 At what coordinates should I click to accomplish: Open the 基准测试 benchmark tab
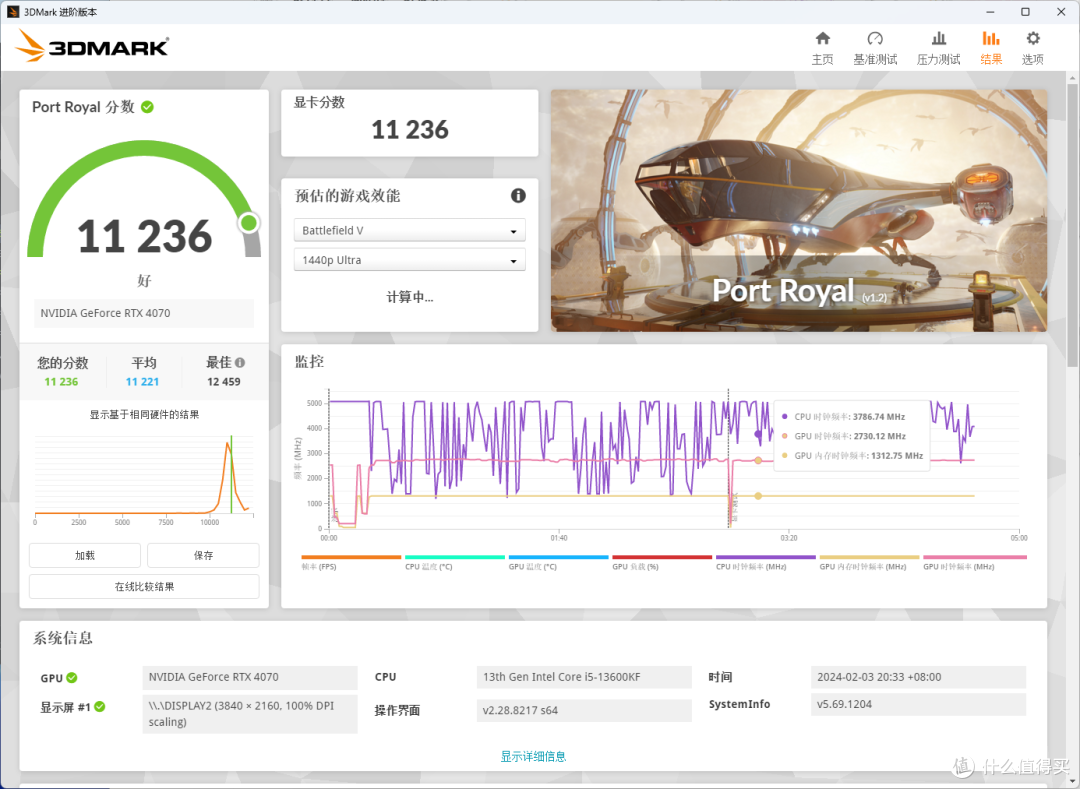click(x=875, y=48)
